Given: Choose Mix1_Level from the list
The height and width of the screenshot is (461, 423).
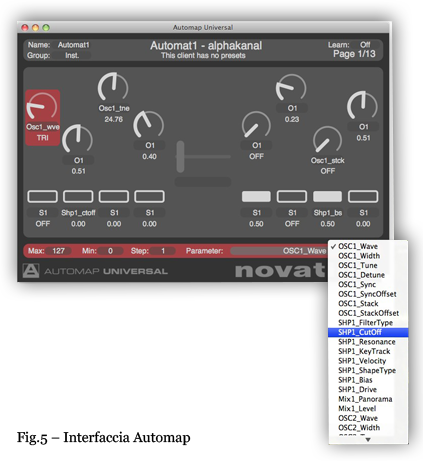Looking at the screenshot, I should [368, 408].
